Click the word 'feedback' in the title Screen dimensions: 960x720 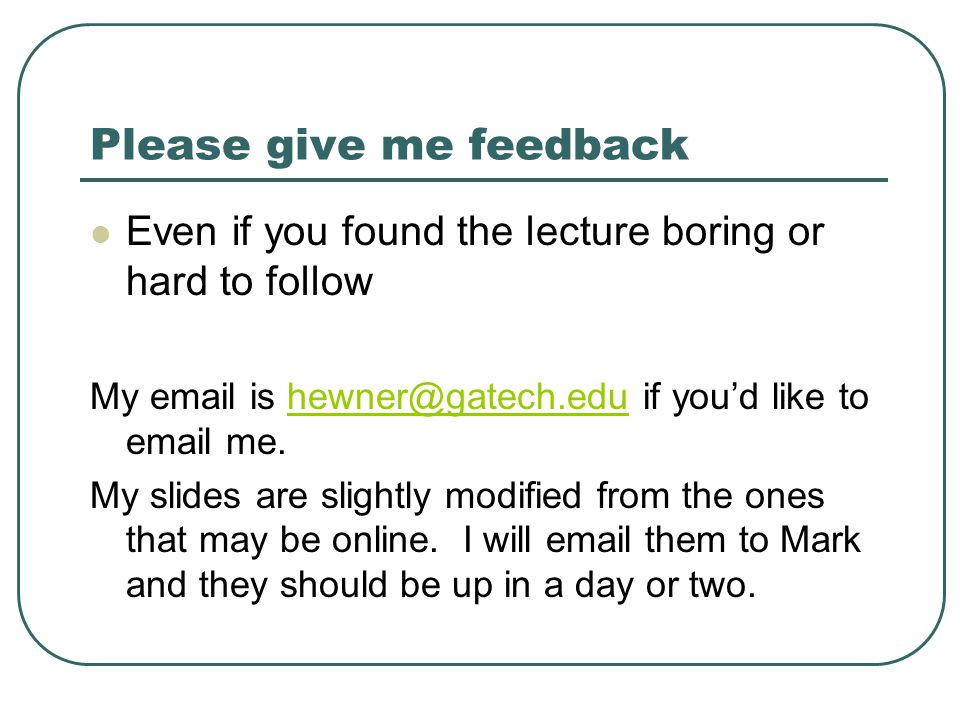coord(579,144)
